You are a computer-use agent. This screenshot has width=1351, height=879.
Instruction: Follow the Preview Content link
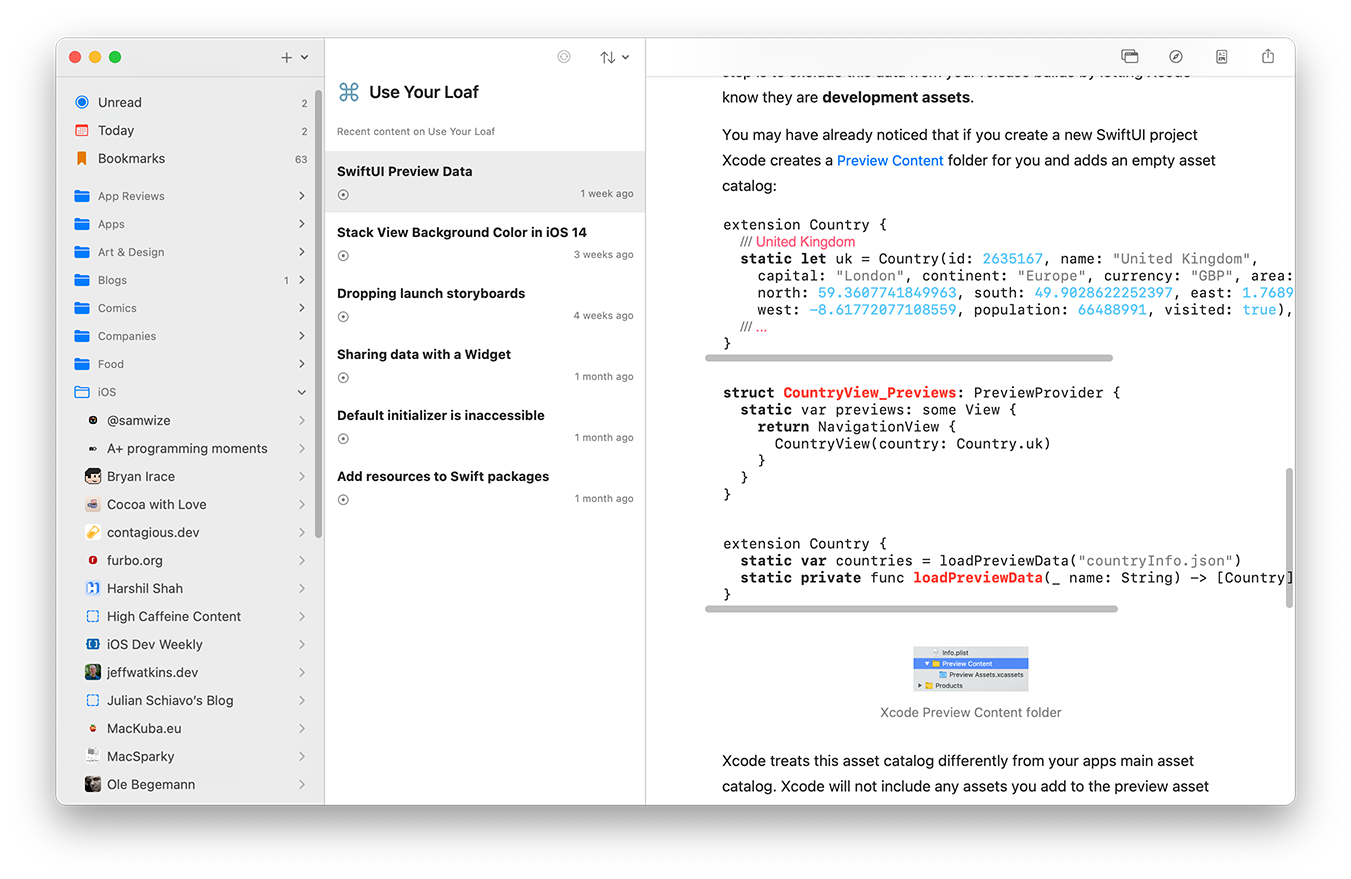pos(890,160)
